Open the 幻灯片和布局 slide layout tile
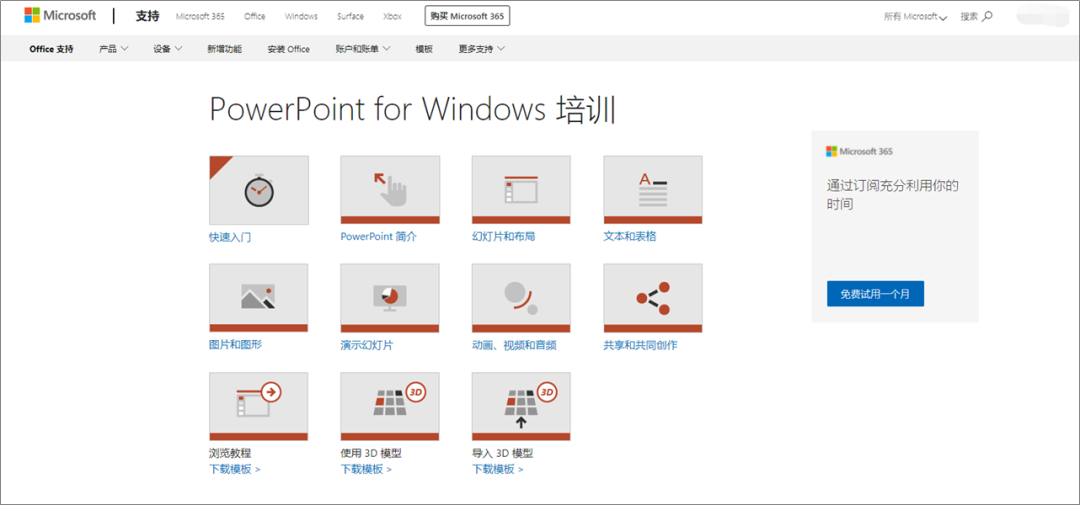This screenshot has width=1080, height=505. (521, 190)
